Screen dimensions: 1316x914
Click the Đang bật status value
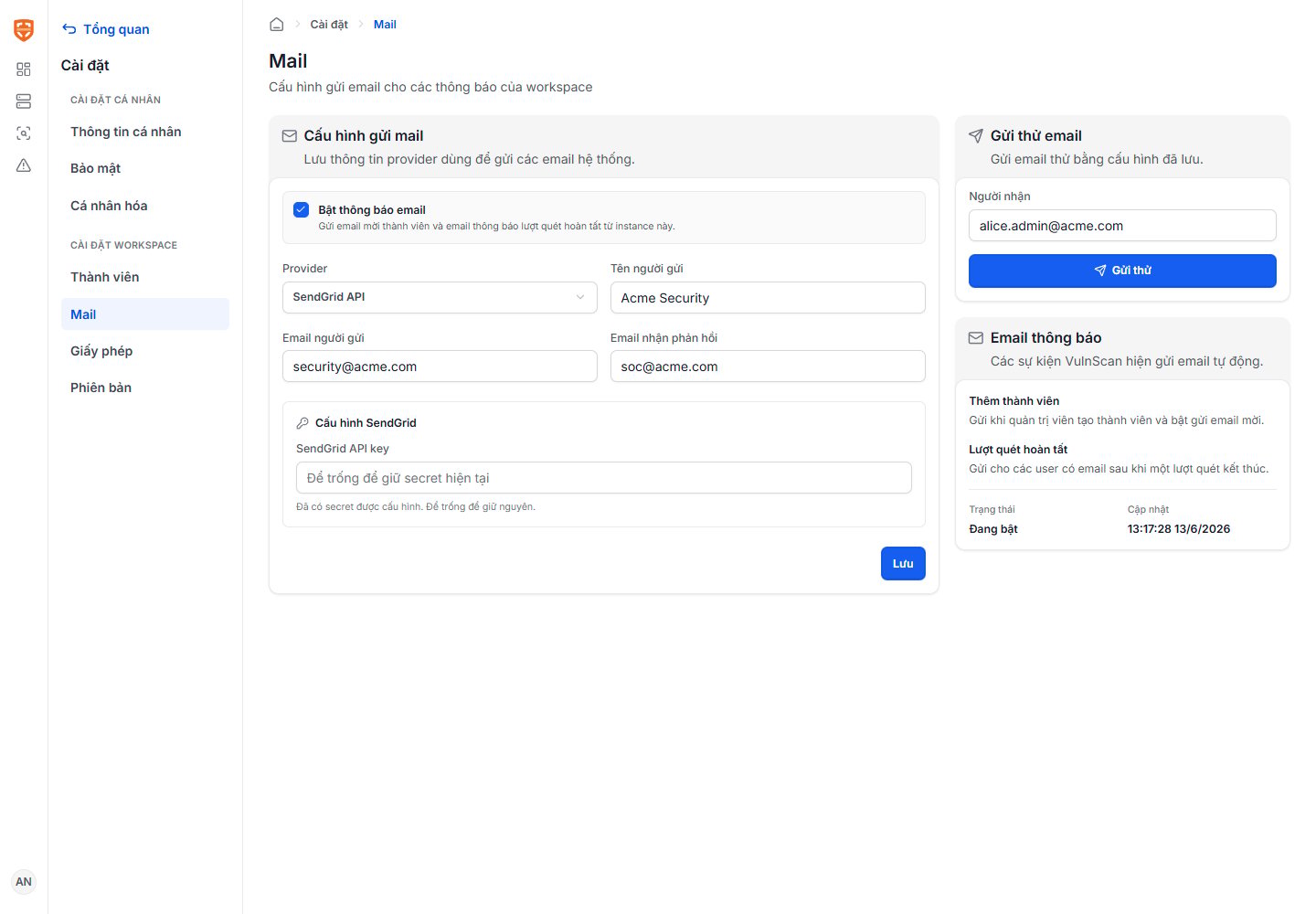click(993, 529)
